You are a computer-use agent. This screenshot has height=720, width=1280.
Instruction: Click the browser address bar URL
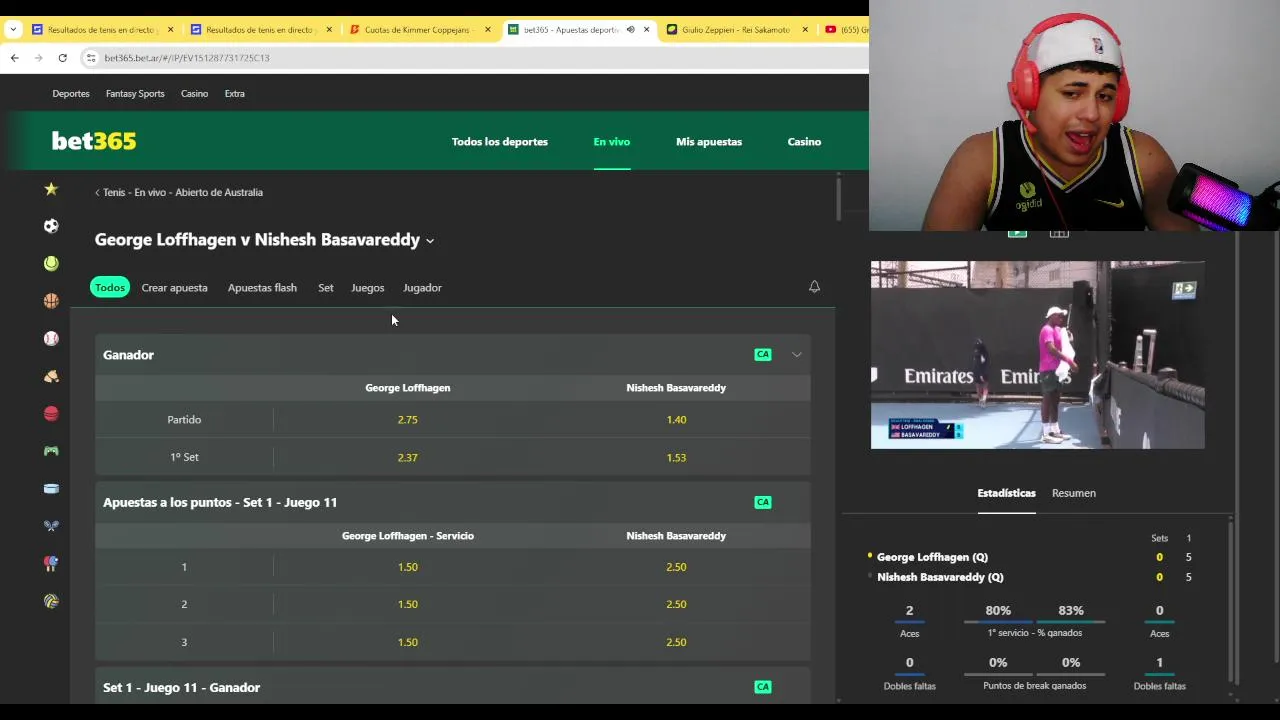click(187, 58)
